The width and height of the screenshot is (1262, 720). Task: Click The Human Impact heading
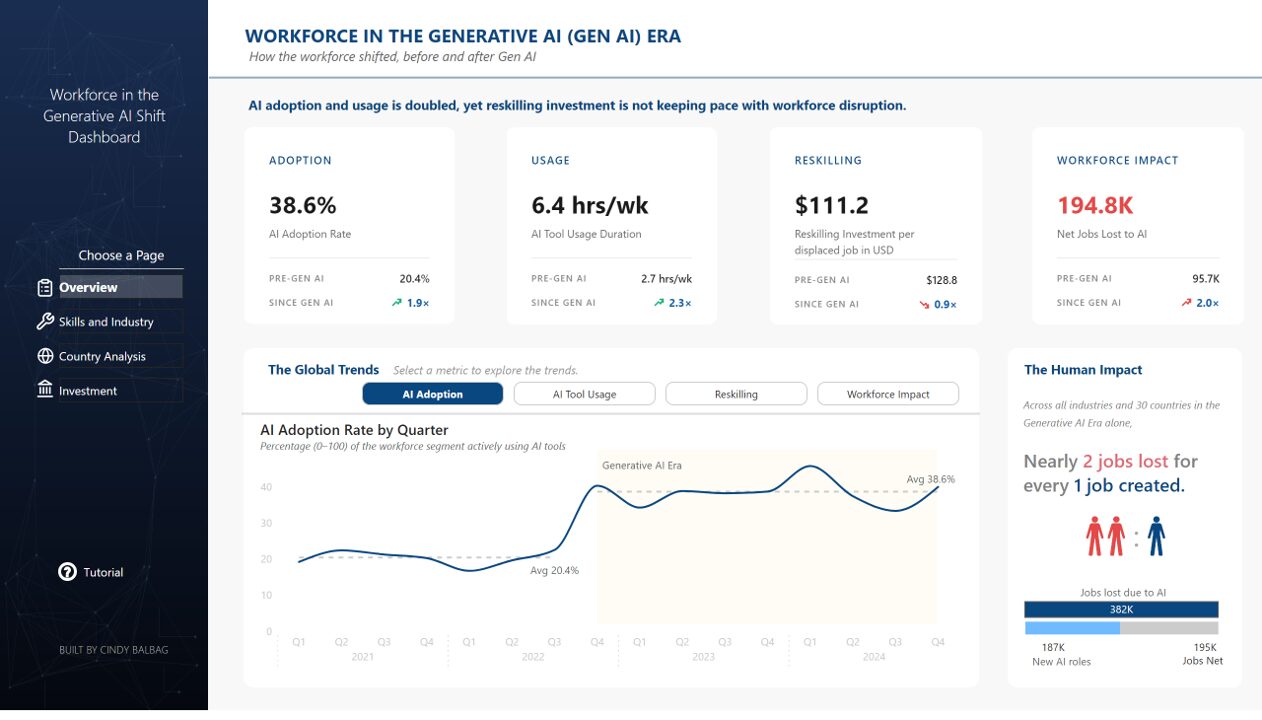coord(1083,370)
